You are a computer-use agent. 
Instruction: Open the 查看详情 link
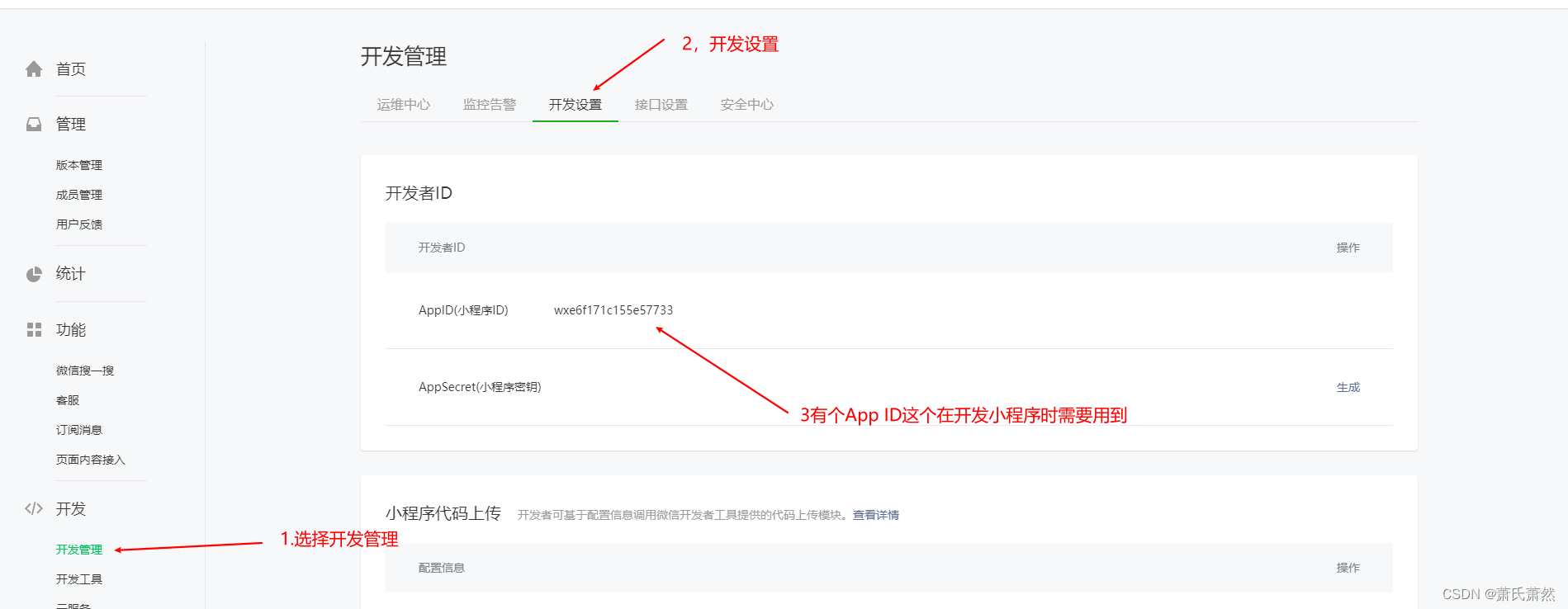tap(876, 515)
